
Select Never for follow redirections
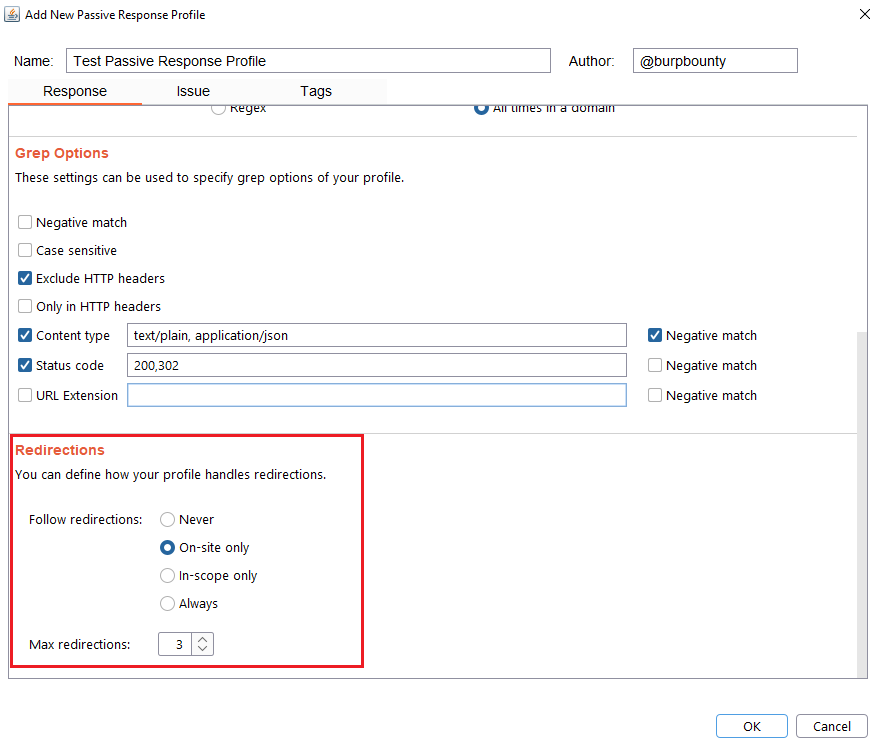point(168,519)
